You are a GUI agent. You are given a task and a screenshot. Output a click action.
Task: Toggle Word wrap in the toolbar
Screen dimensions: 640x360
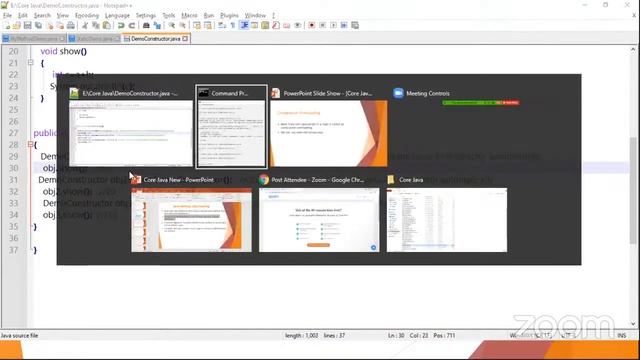222,25
